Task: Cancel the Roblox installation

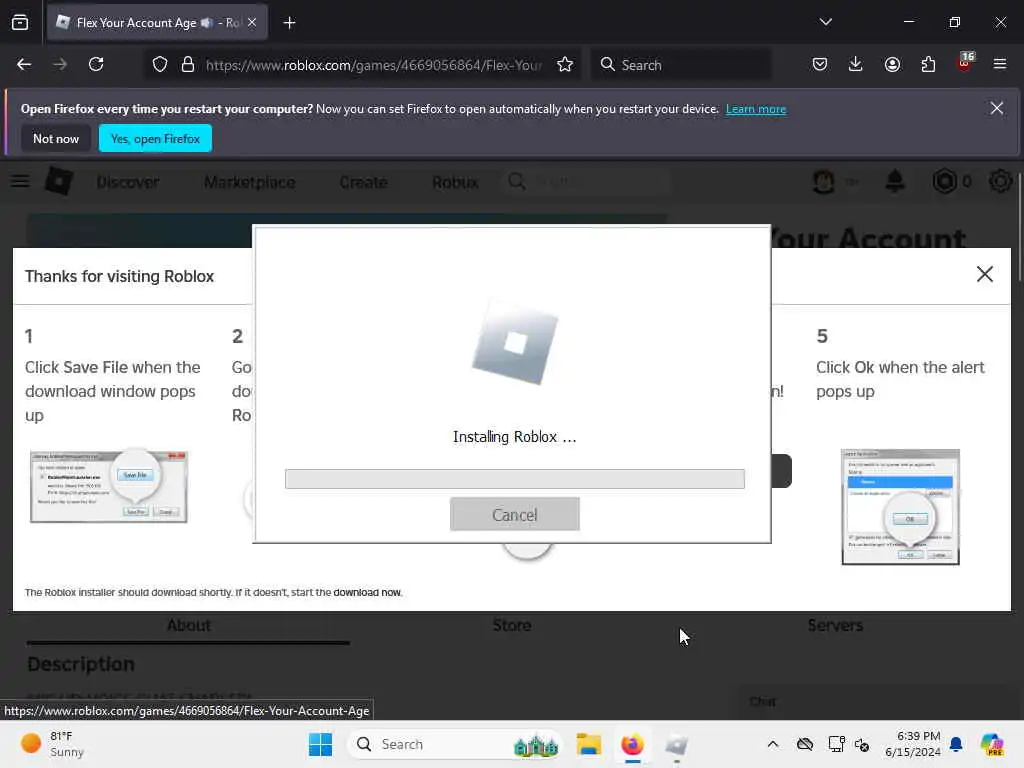Action: point(515,515)
